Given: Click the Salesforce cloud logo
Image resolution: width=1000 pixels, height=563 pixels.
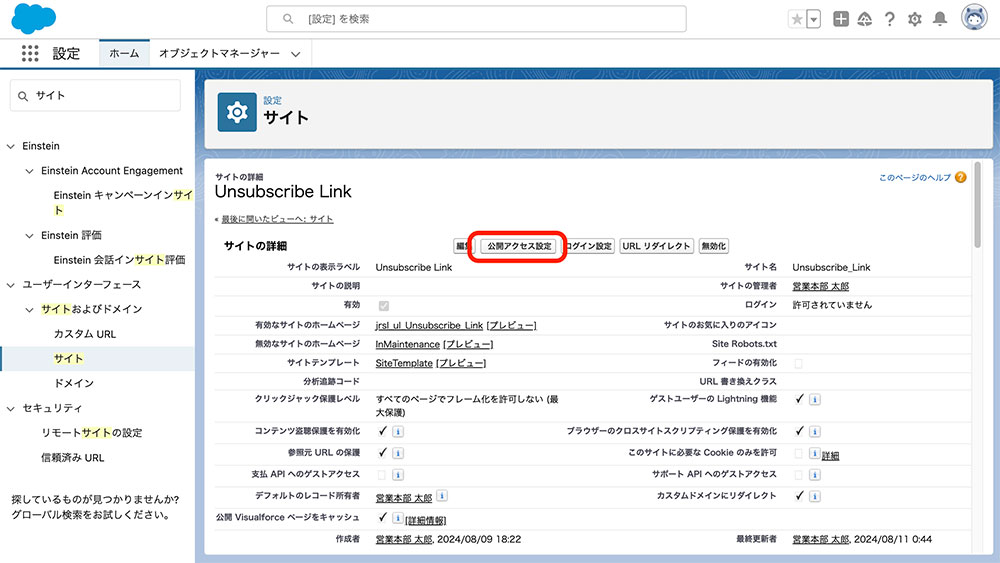Looking at the screenshot, I should [33, 18].
